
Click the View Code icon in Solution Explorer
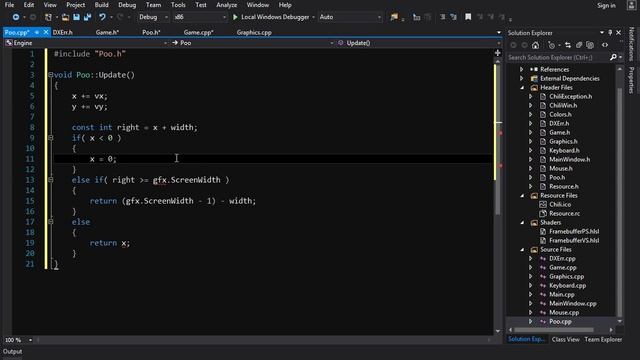(x=605, y=45)
